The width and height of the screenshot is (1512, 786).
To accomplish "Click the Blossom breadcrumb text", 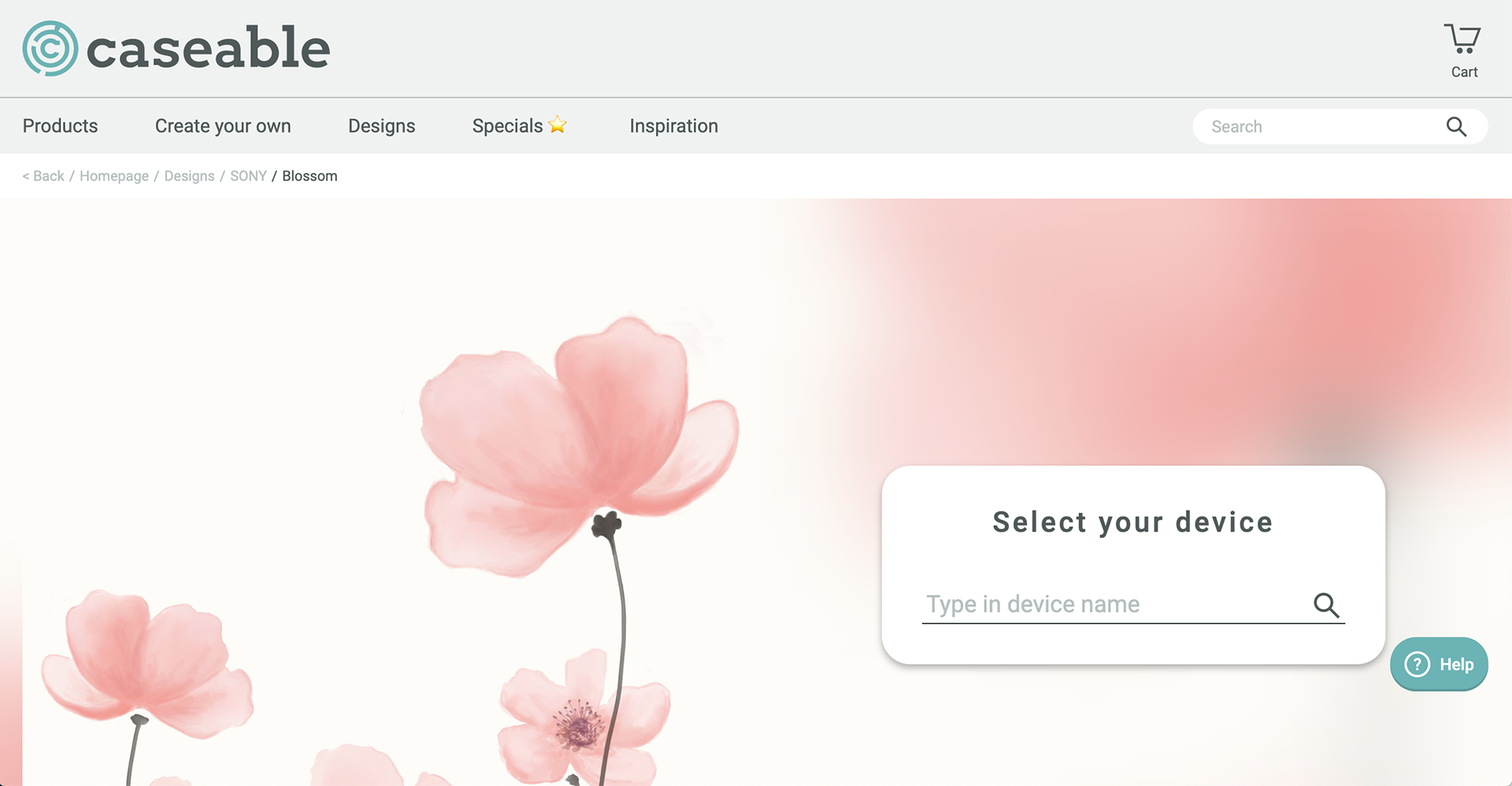I will 309,176.
